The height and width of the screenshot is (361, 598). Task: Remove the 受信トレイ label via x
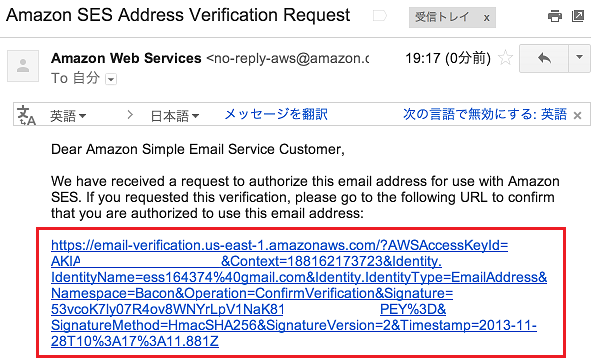click(486, 18)
